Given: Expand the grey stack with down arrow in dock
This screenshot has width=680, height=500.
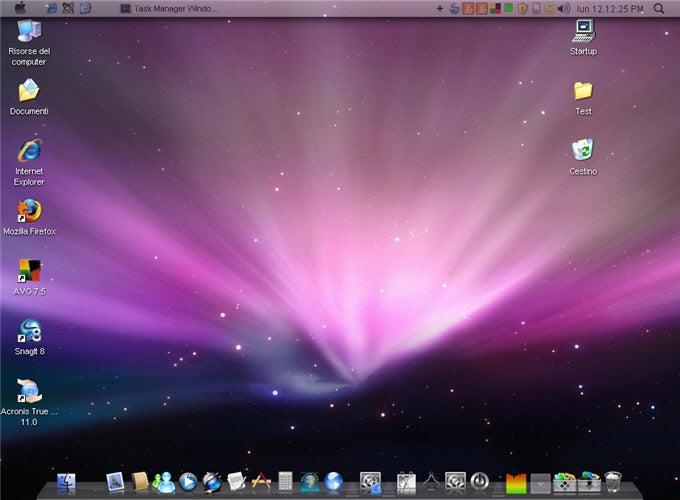Looking at the screenshot, I should [540, 483].
